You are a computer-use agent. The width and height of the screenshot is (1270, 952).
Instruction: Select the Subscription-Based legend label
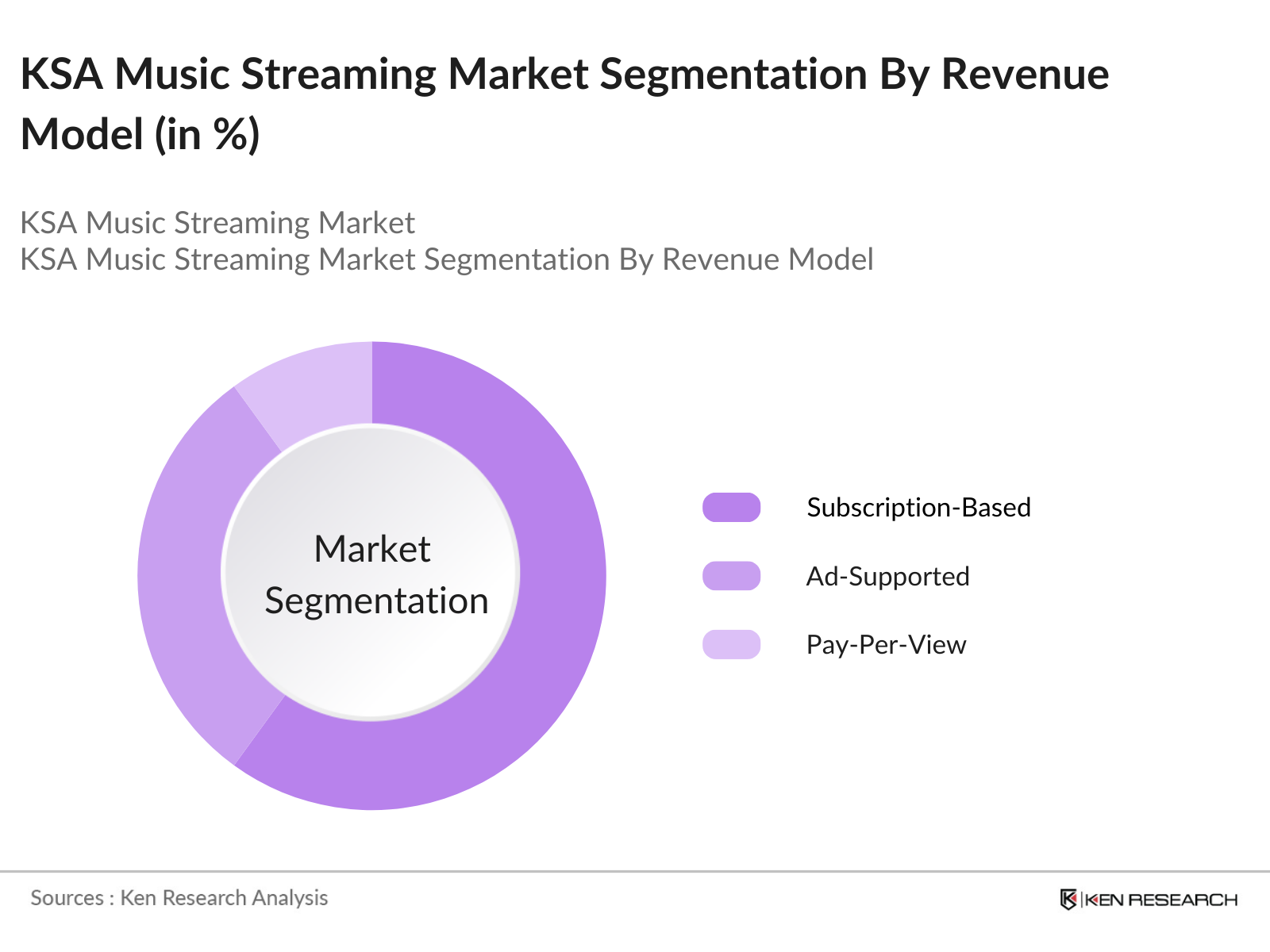click(918, 508)
